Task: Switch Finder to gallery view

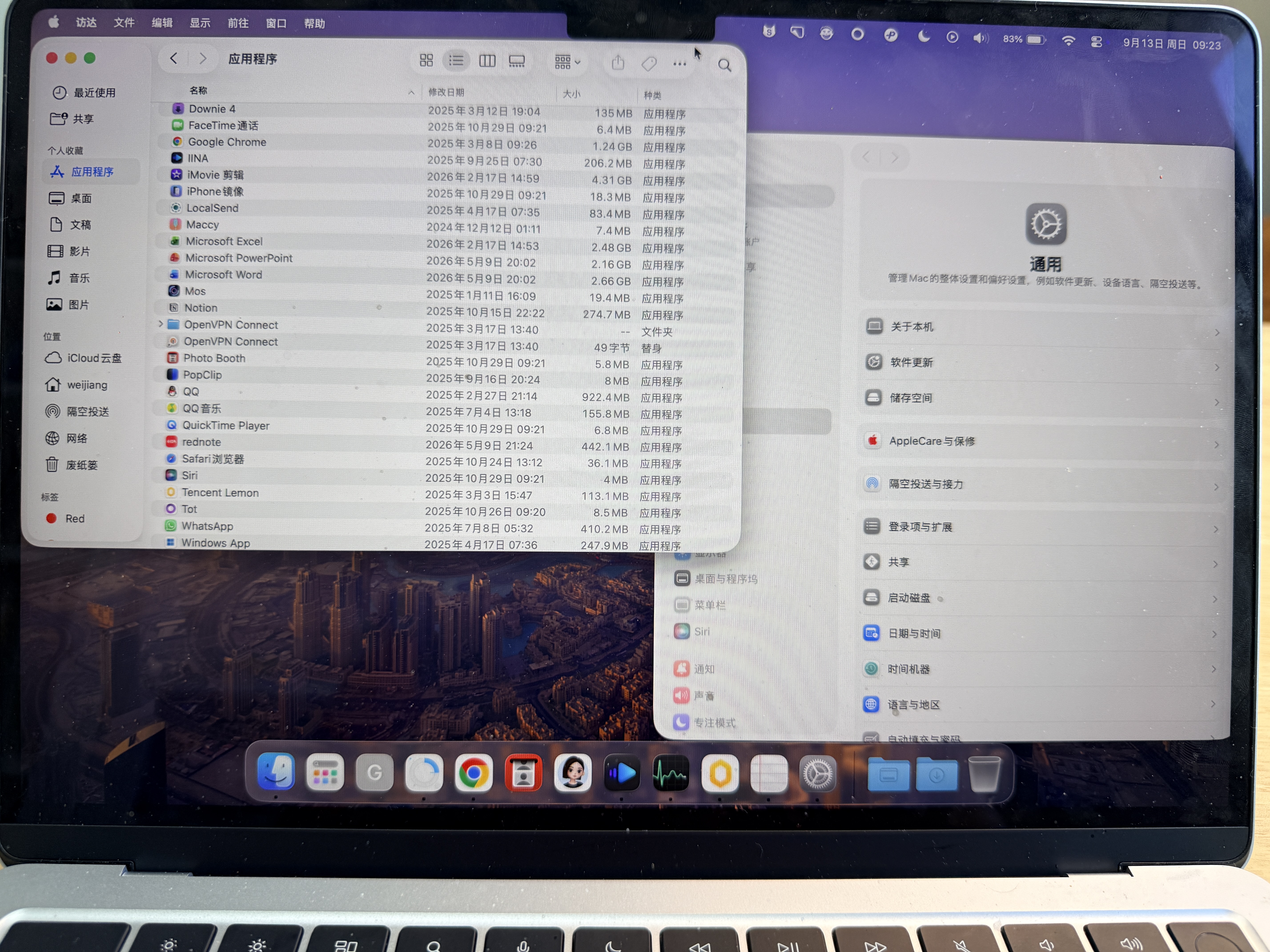Action: point(517,61)
